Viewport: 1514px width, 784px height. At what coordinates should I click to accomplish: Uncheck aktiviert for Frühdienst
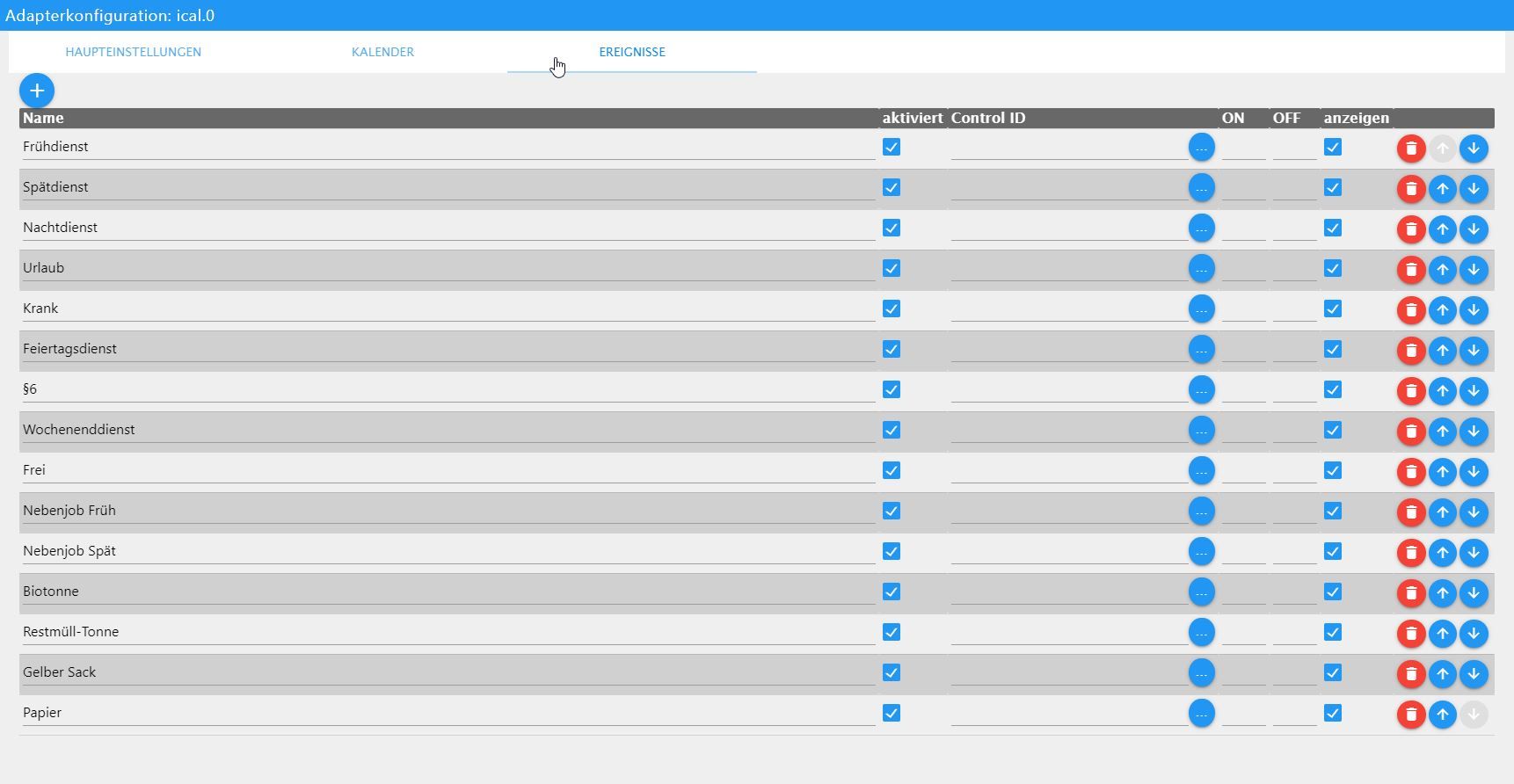[x=892, y=147]
